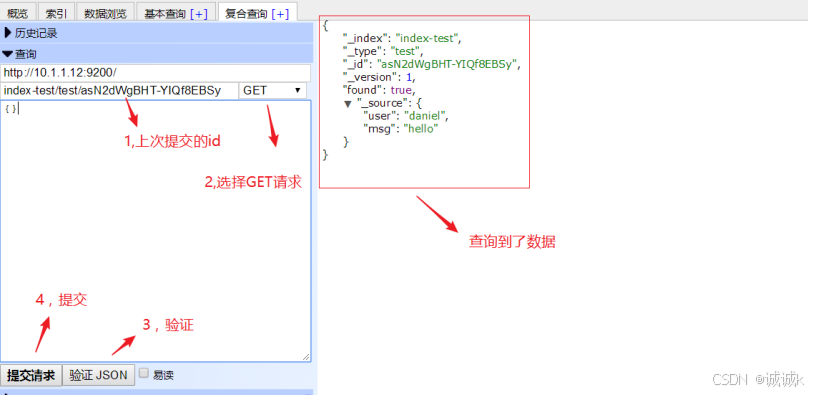The width and height of the screenshot is (816, 395).
Task: Click the "hello" msg value
Action: pyautogui.click(x=421, y=129)
